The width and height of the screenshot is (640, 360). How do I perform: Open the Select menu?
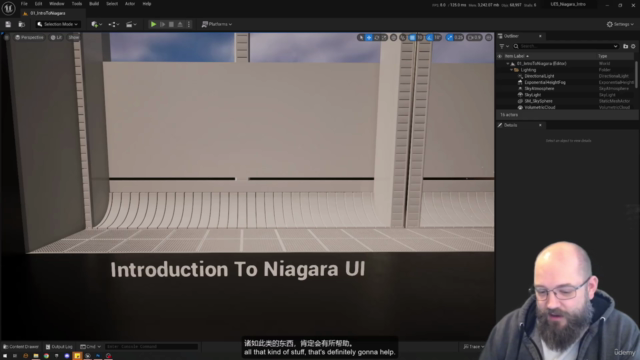pyautogui.click(x=112, y=4)
